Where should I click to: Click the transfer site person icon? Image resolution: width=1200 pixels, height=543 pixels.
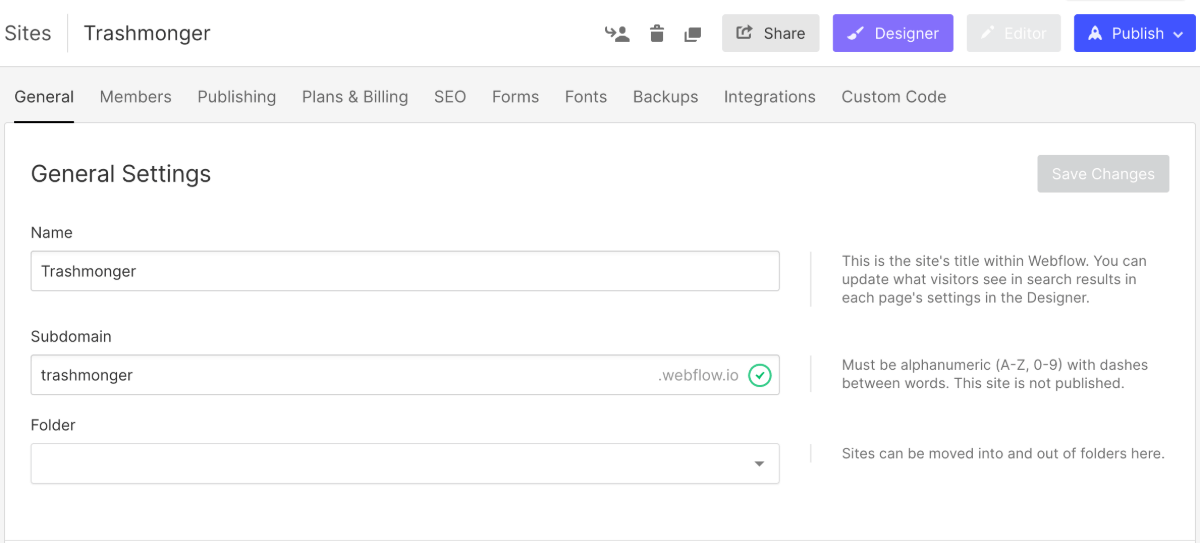617,34
